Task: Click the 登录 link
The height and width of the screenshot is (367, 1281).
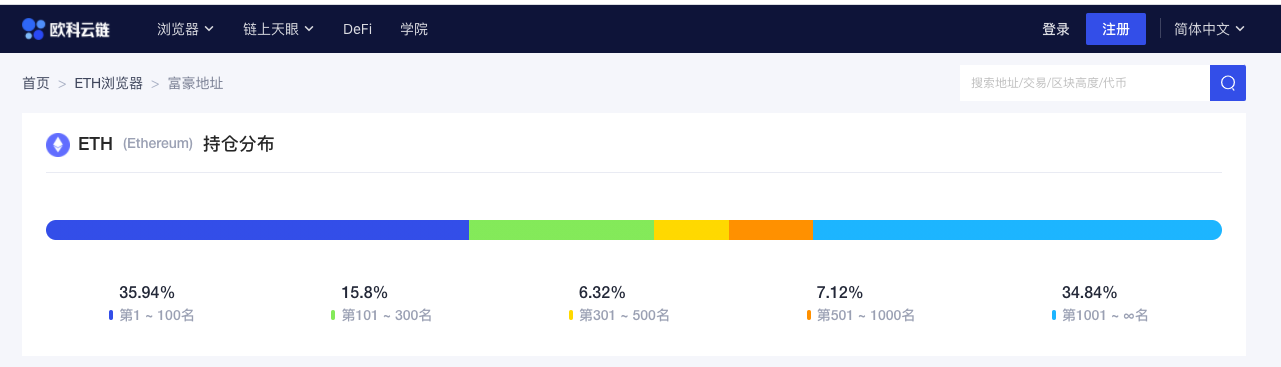Action: (1056, 29)
